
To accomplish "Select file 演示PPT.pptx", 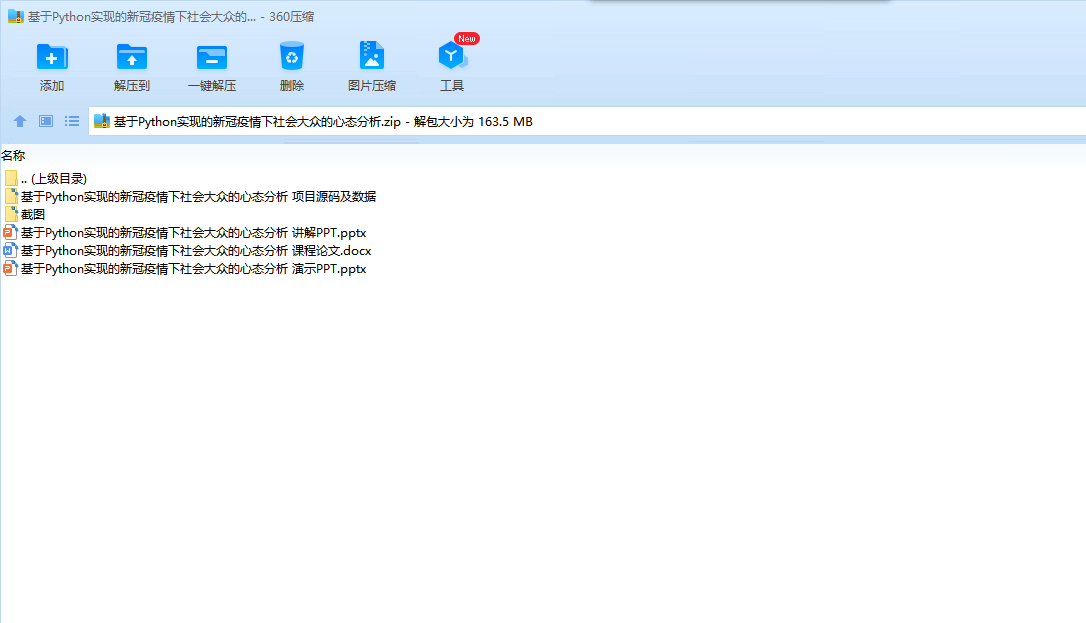I will click(x=193, y=269).
